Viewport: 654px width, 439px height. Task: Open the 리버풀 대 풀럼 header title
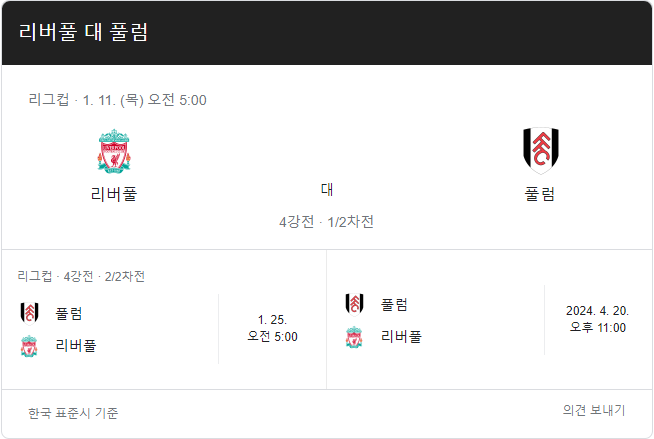83,32
